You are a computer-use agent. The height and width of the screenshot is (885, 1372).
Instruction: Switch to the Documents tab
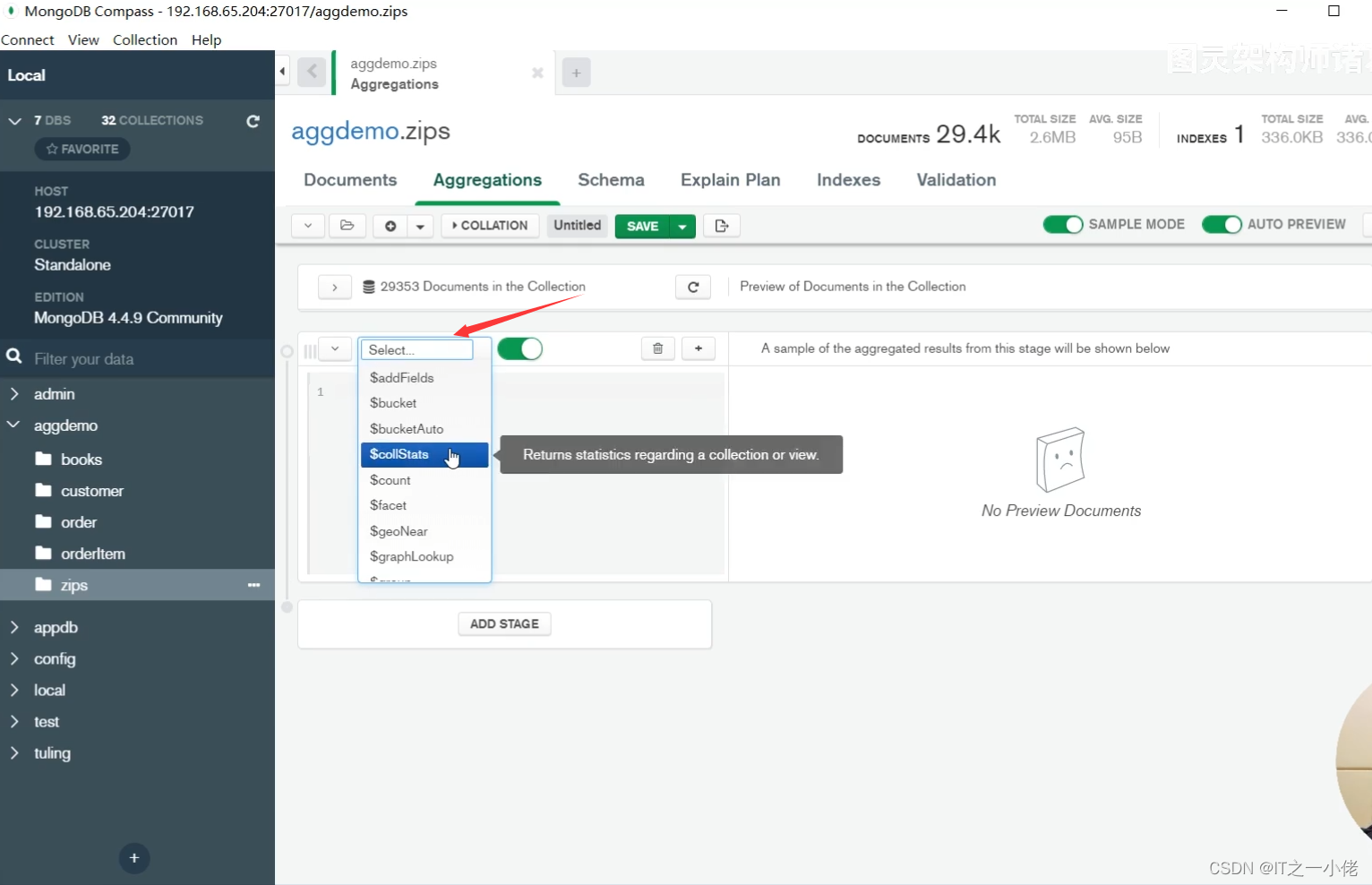click(x=350, y=180)
